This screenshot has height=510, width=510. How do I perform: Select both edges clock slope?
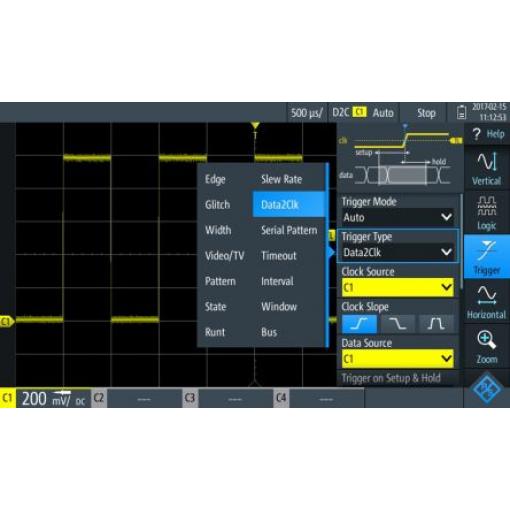tap(436, 323)
